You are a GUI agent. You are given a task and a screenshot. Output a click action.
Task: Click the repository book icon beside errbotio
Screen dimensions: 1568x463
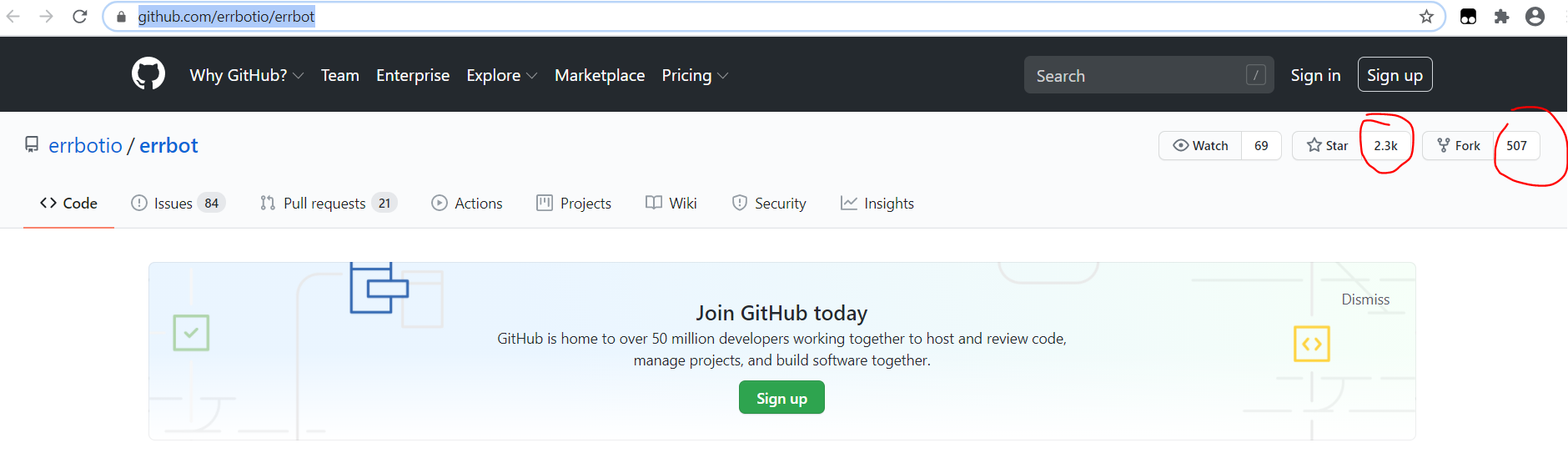(x=32, y=145)
